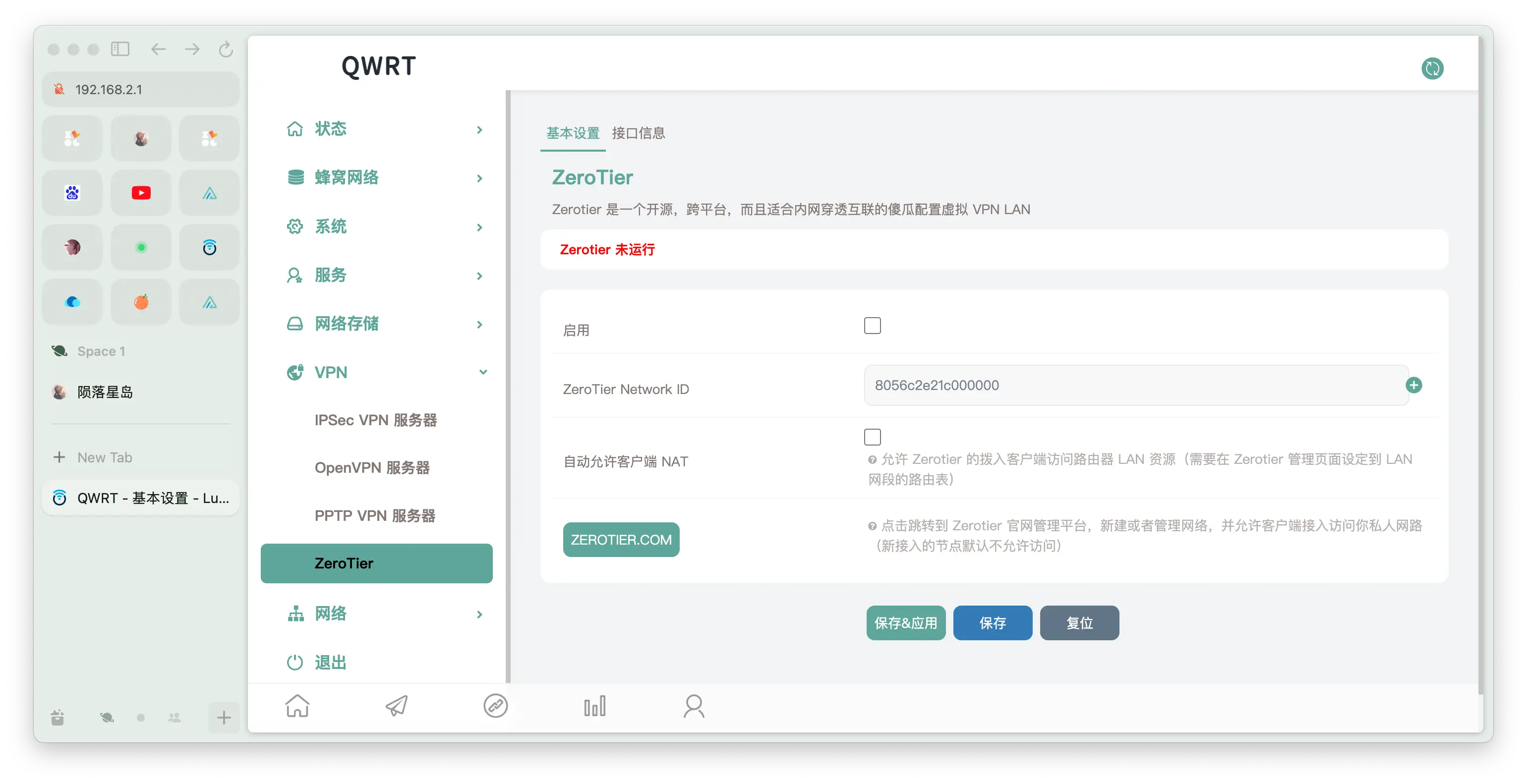The width and height of the screenshot is (1527, 784).
Task: Toggle the browser sidebar panel icon
Action: pyautogui.click(x=120, y=49)
